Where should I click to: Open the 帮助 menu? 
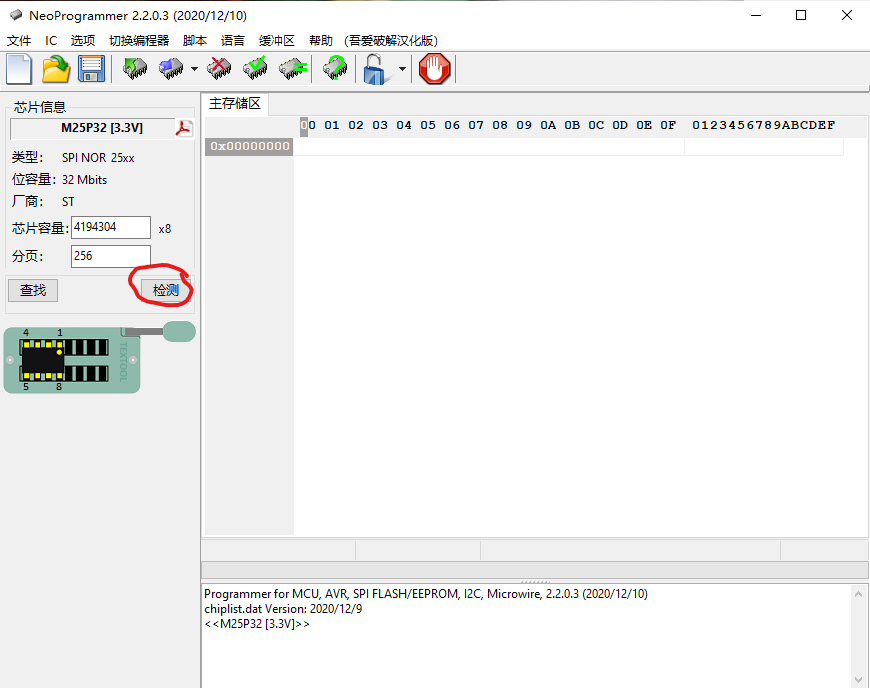321,41
